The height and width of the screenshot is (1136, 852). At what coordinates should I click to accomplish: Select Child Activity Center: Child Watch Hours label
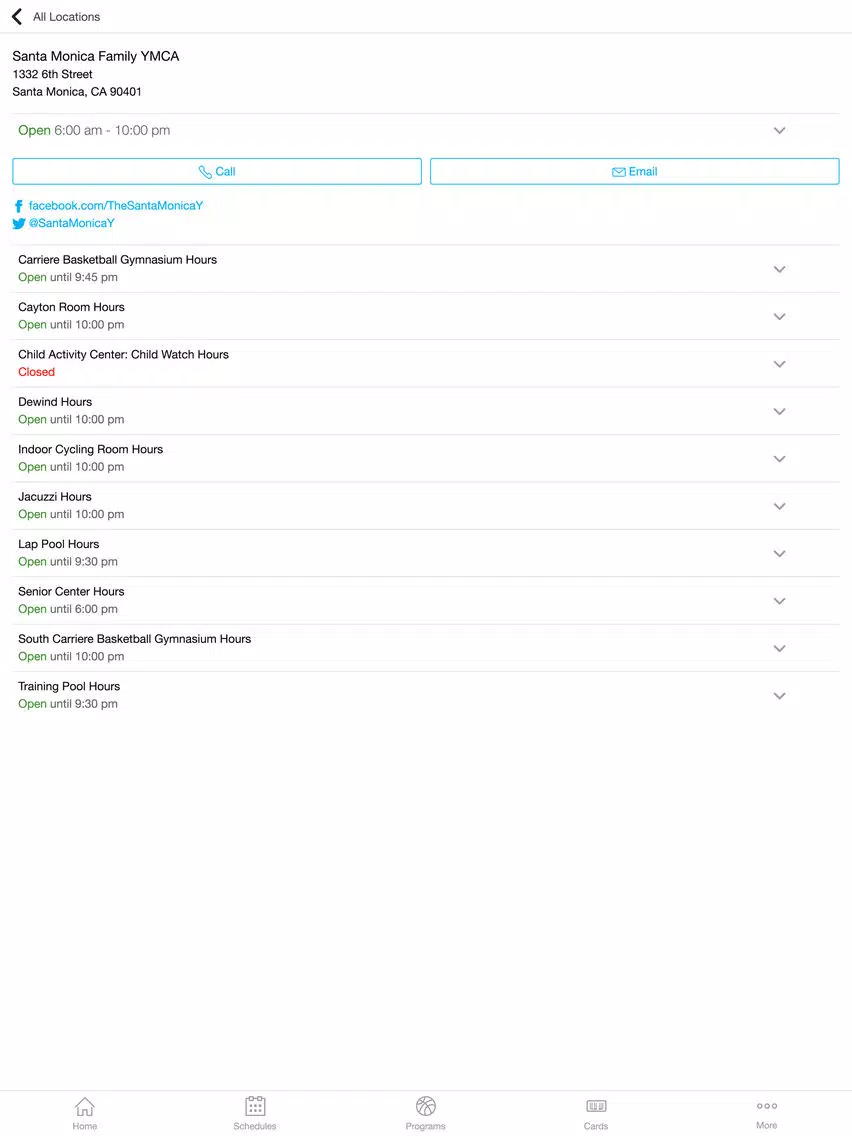point(123,354)
